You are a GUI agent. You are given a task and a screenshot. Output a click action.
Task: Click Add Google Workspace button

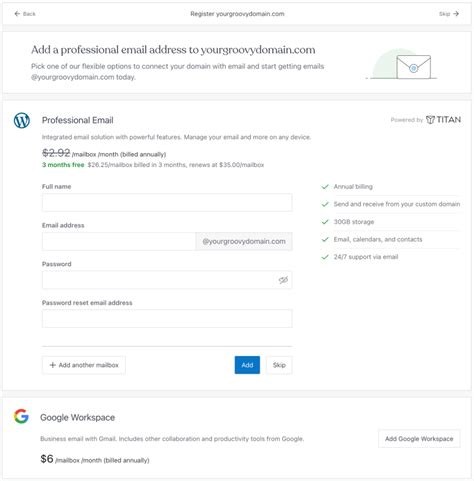(419, 439)
